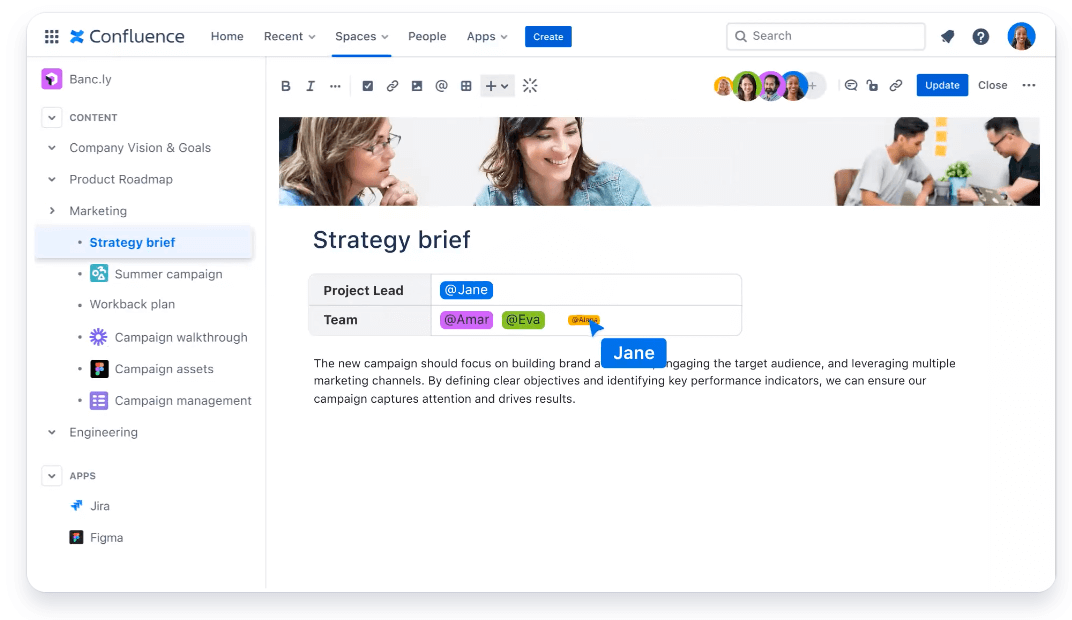
Task: Open the Strategy brief page
Action: point(132,242)
